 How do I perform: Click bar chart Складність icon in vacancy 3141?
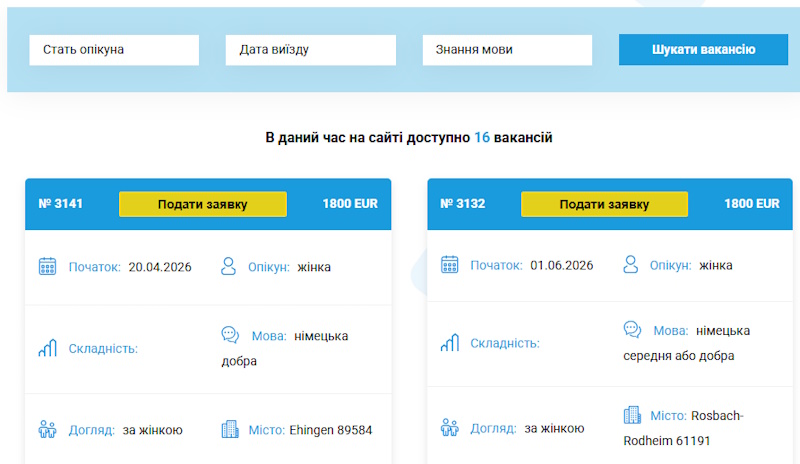(47, 348)
